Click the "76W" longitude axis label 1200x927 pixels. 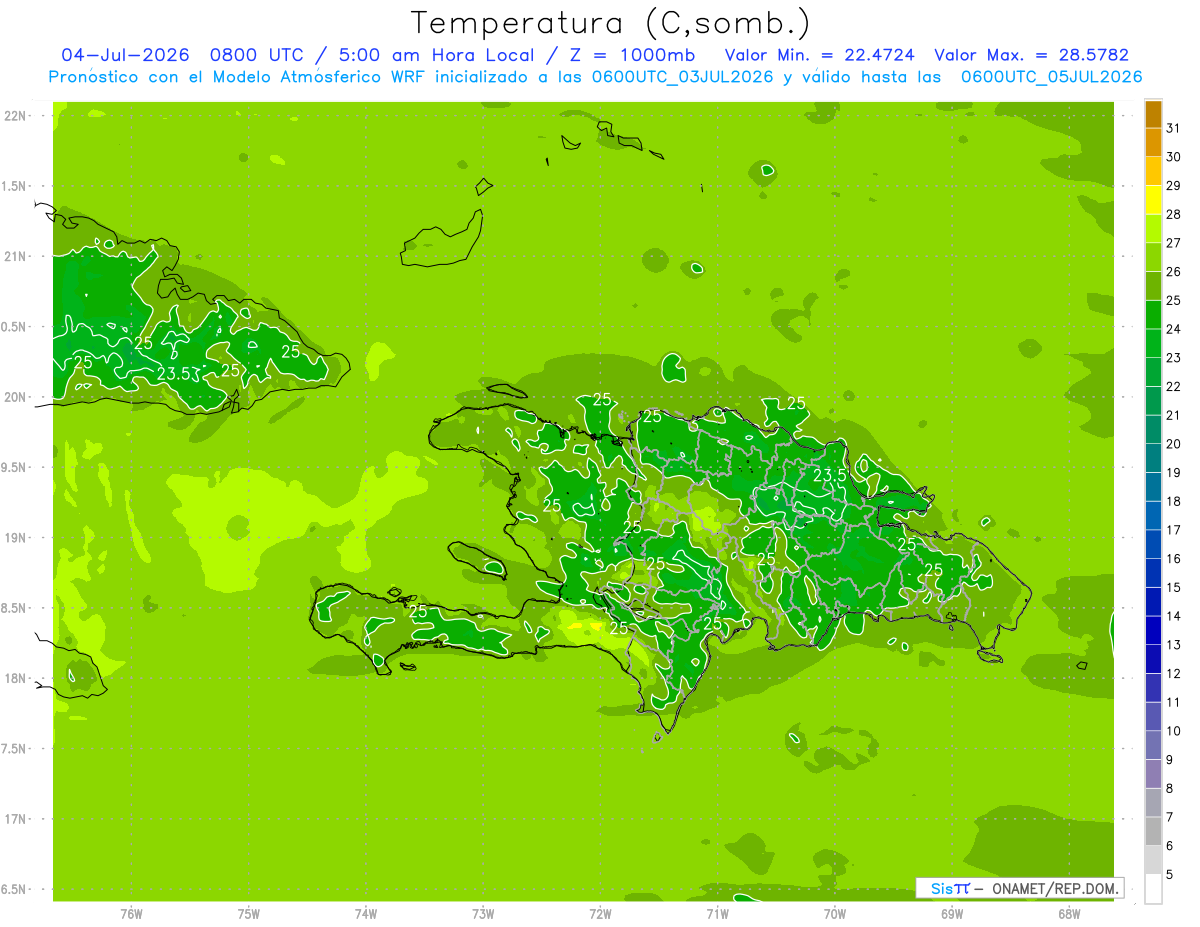[x=131, y=914]
